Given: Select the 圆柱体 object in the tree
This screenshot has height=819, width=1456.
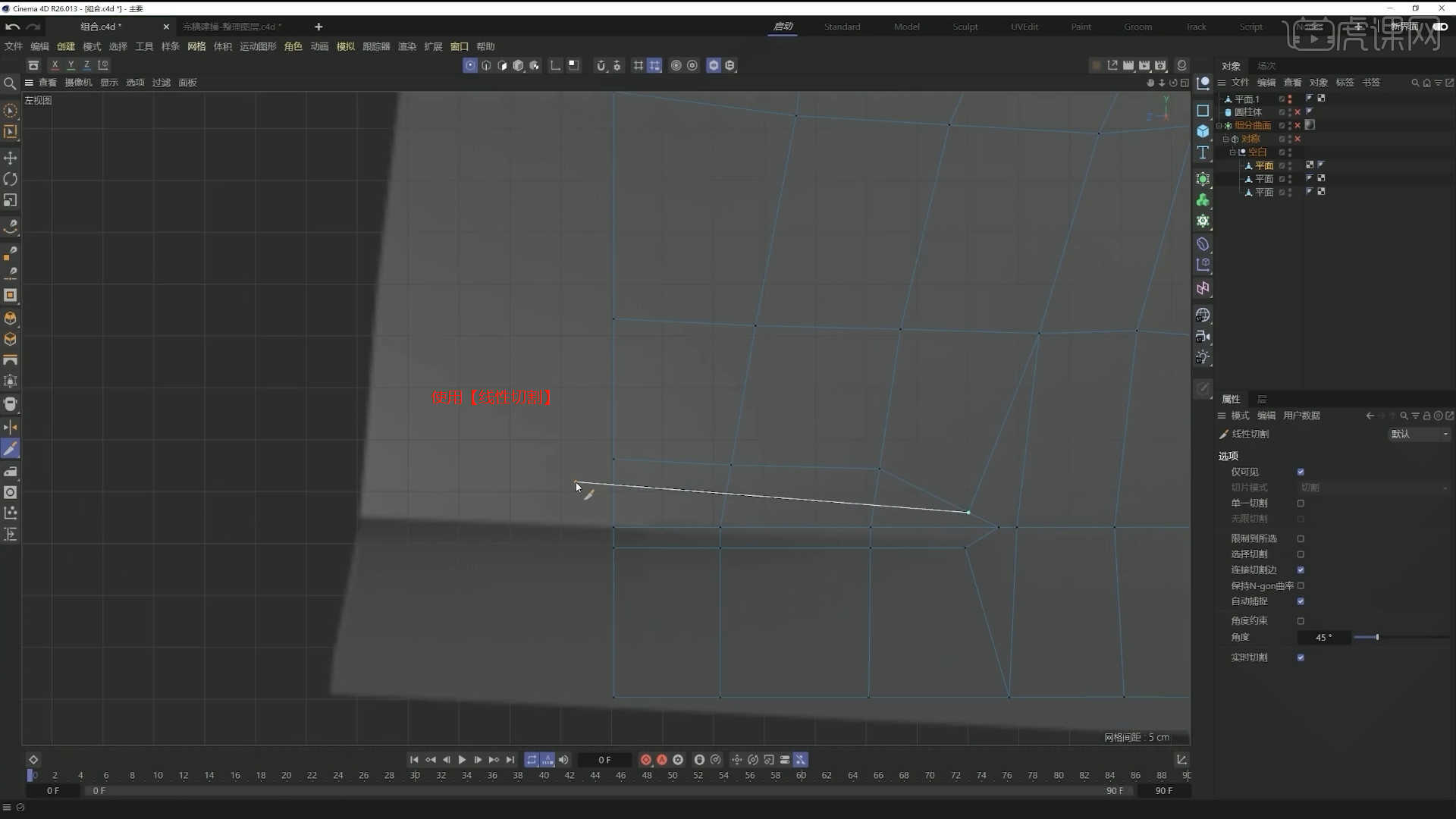Looking at the screenshot, I should pyautogui.click(x=1248, y=112).
